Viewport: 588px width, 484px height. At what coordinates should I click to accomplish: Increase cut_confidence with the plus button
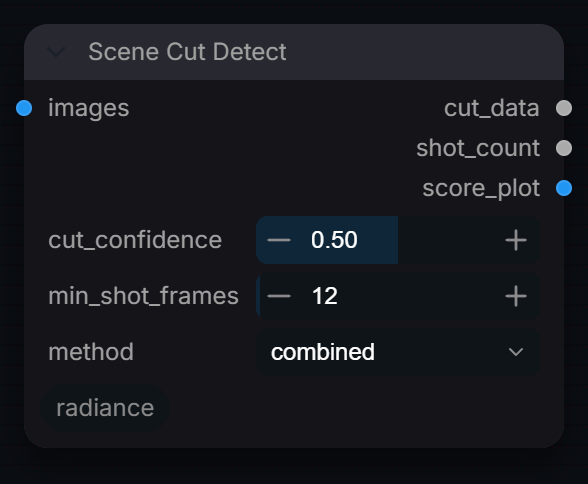pos(516,240)
